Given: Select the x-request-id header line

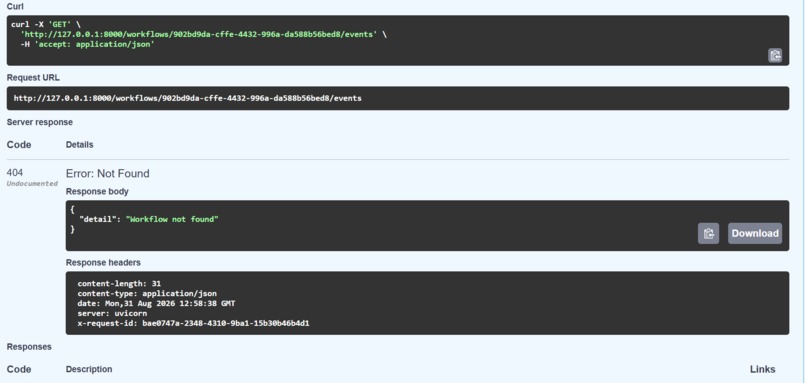Looking at the screenshot, I should [x=193, y=323].
